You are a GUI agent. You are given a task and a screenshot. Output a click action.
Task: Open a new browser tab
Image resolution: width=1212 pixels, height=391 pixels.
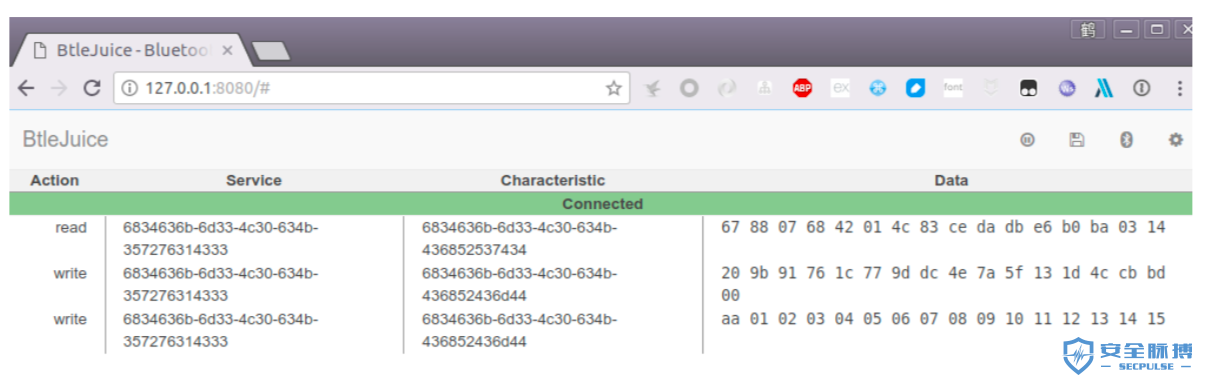[x=270, y=50]
